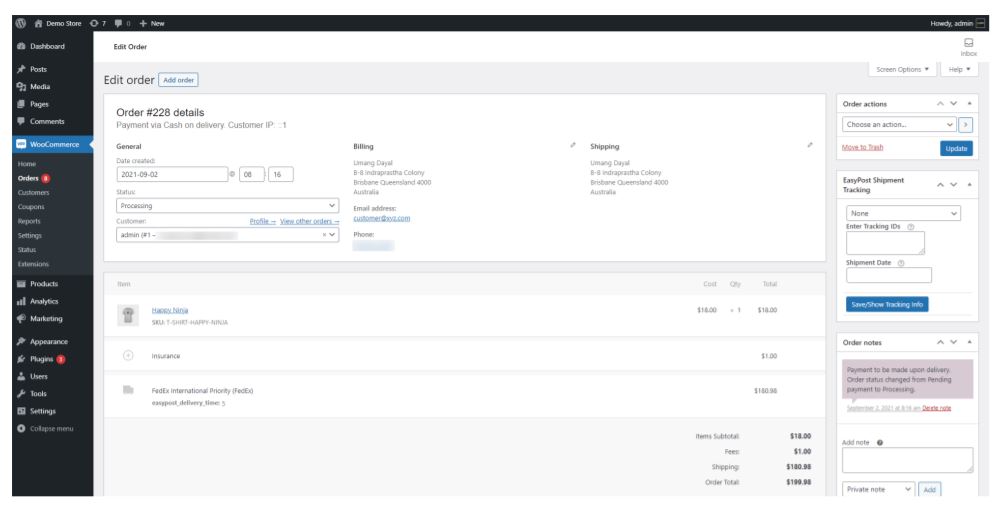Collapse the Order actions panel
The image size is (1007, 521).
pos(969,103)
